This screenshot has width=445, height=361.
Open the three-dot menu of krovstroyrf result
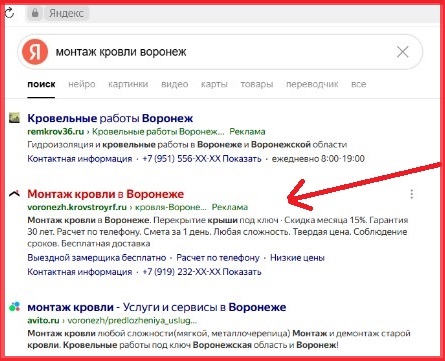tap(412, 194)
